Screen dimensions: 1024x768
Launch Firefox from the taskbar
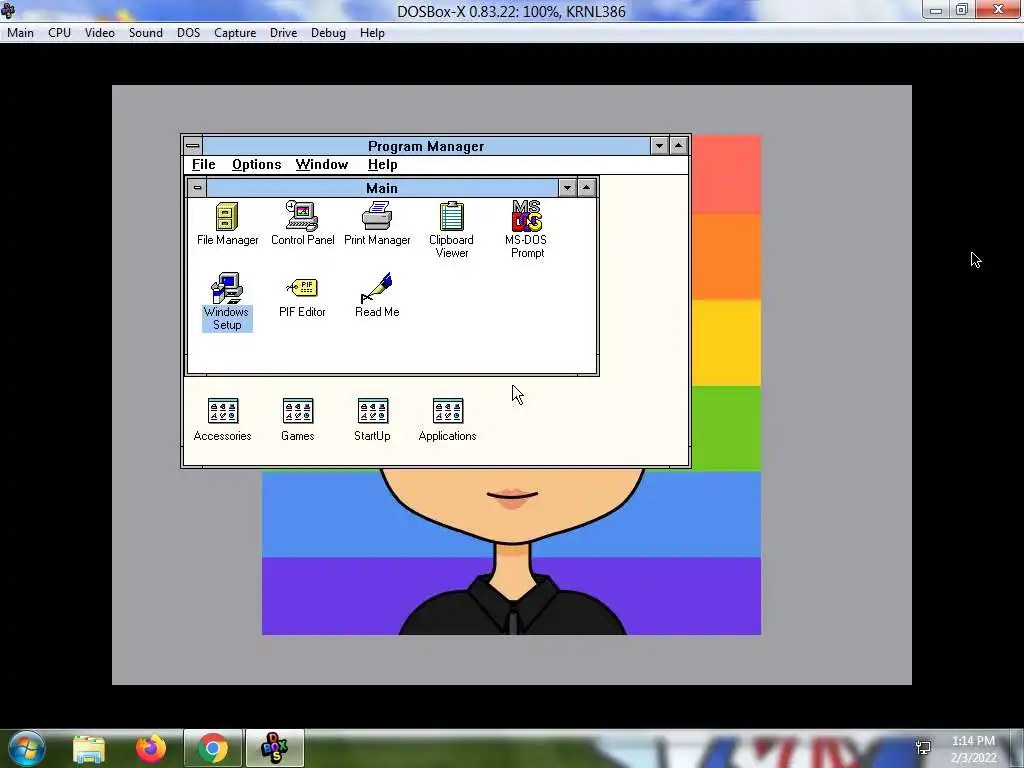coord(151,749)
